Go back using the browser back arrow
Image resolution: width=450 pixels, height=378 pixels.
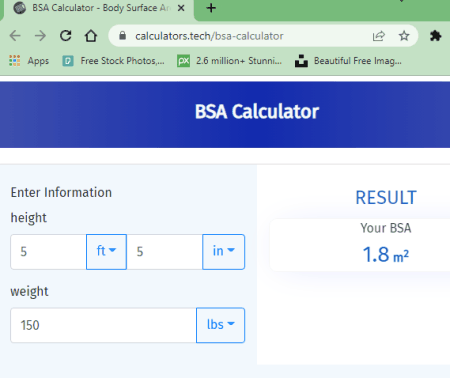15,36
